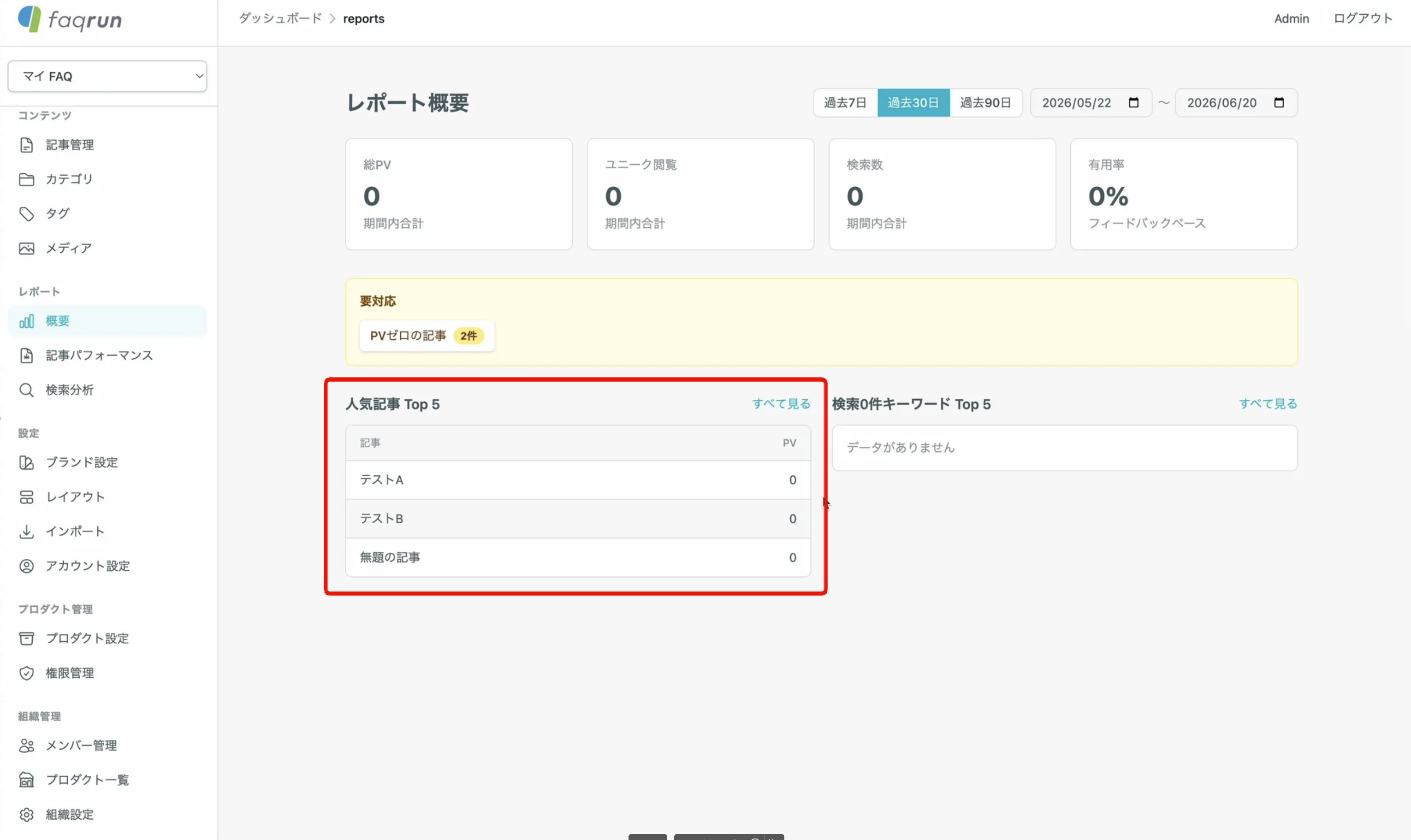Viewport: 1411px width, 840px height.
Task: Select the 過去7日 period option
Action: [845, 102]
